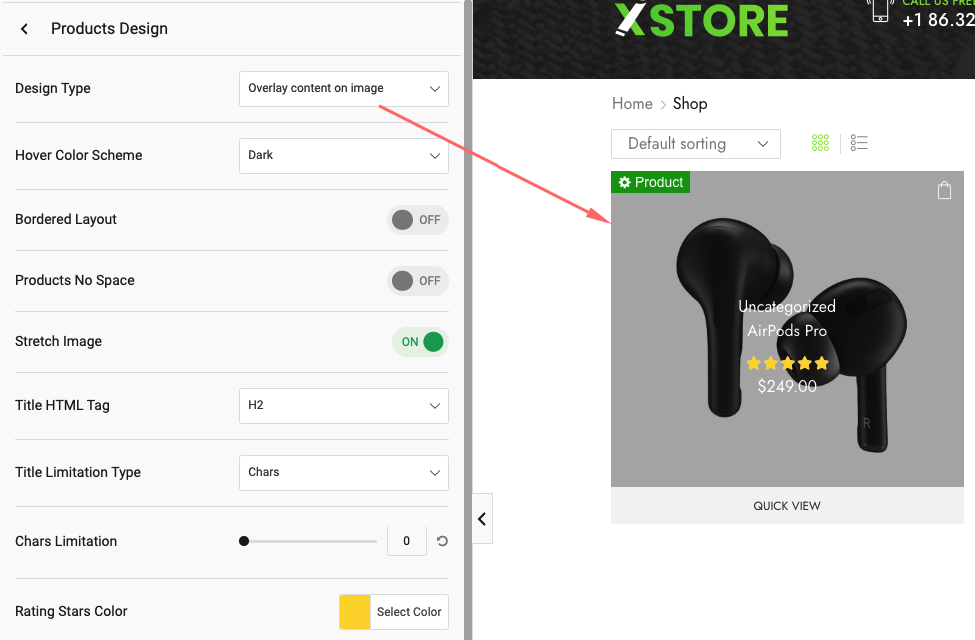
Task: Open the Default sorting dropdown
Action: pyautogui.click(x=696, y=144)
